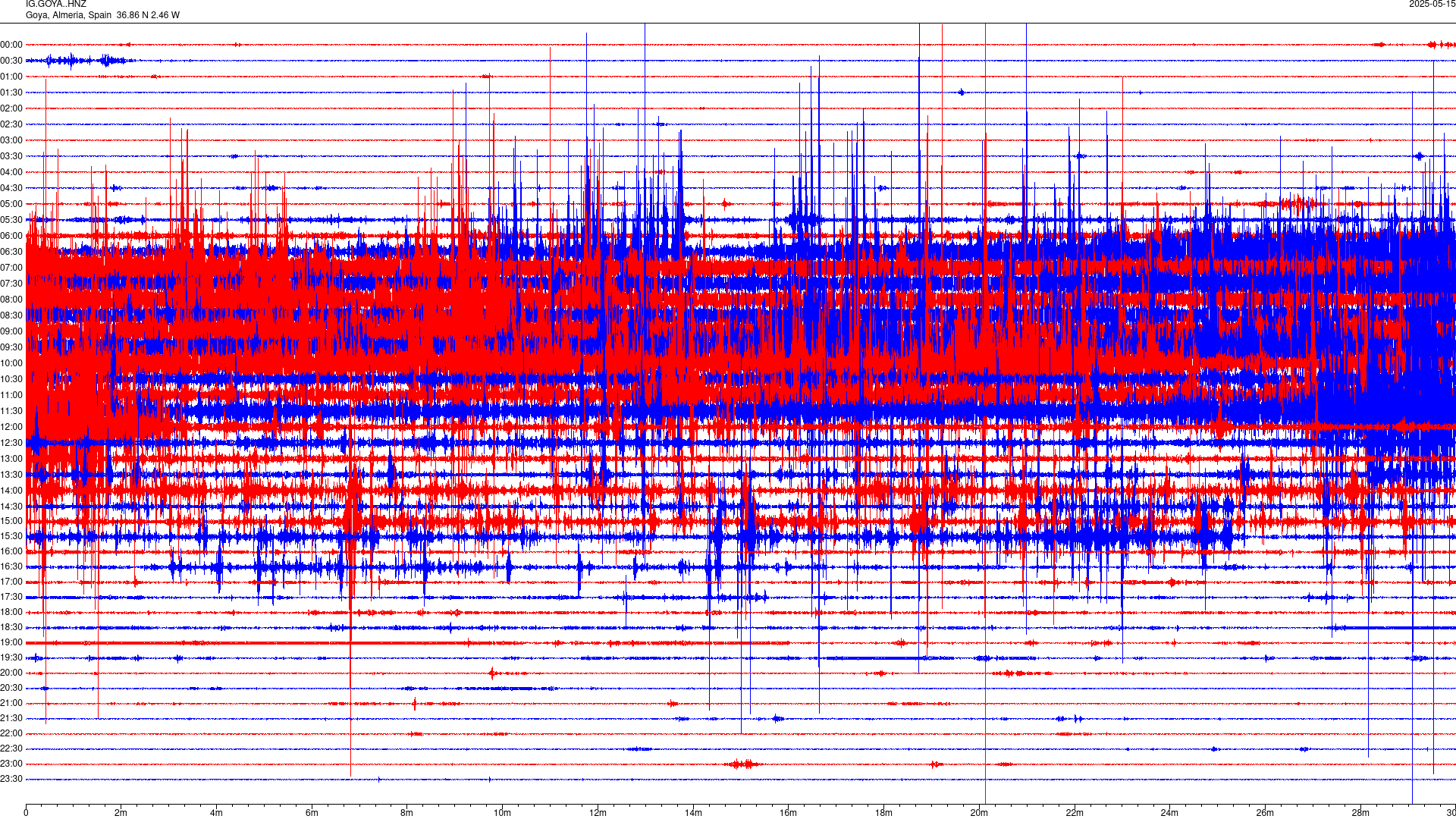
Task: Select the 00:00 time row label
Action: tap(11, 45)
